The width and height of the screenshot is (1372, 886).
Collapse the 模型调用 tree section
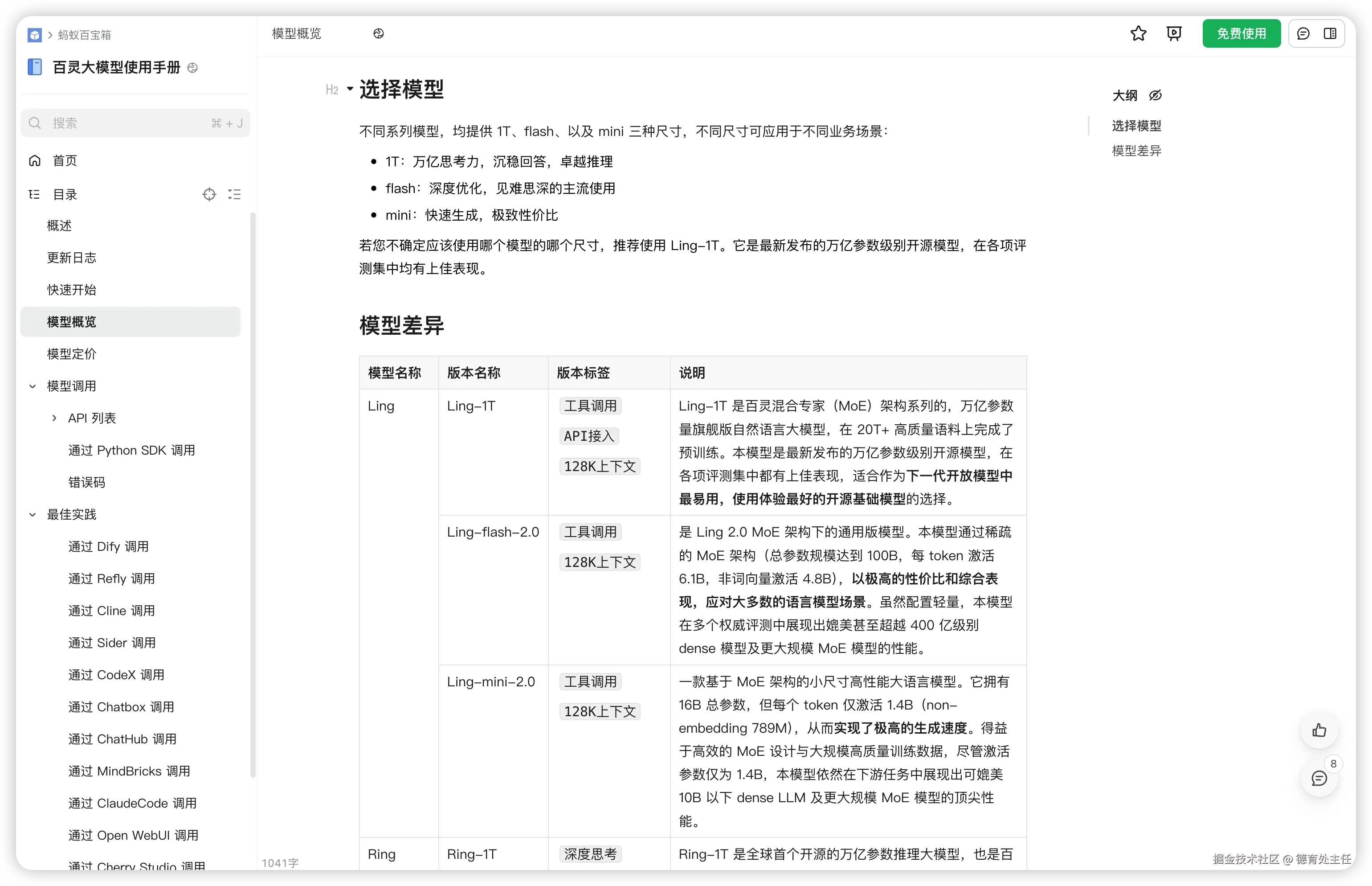click(33, 386)
